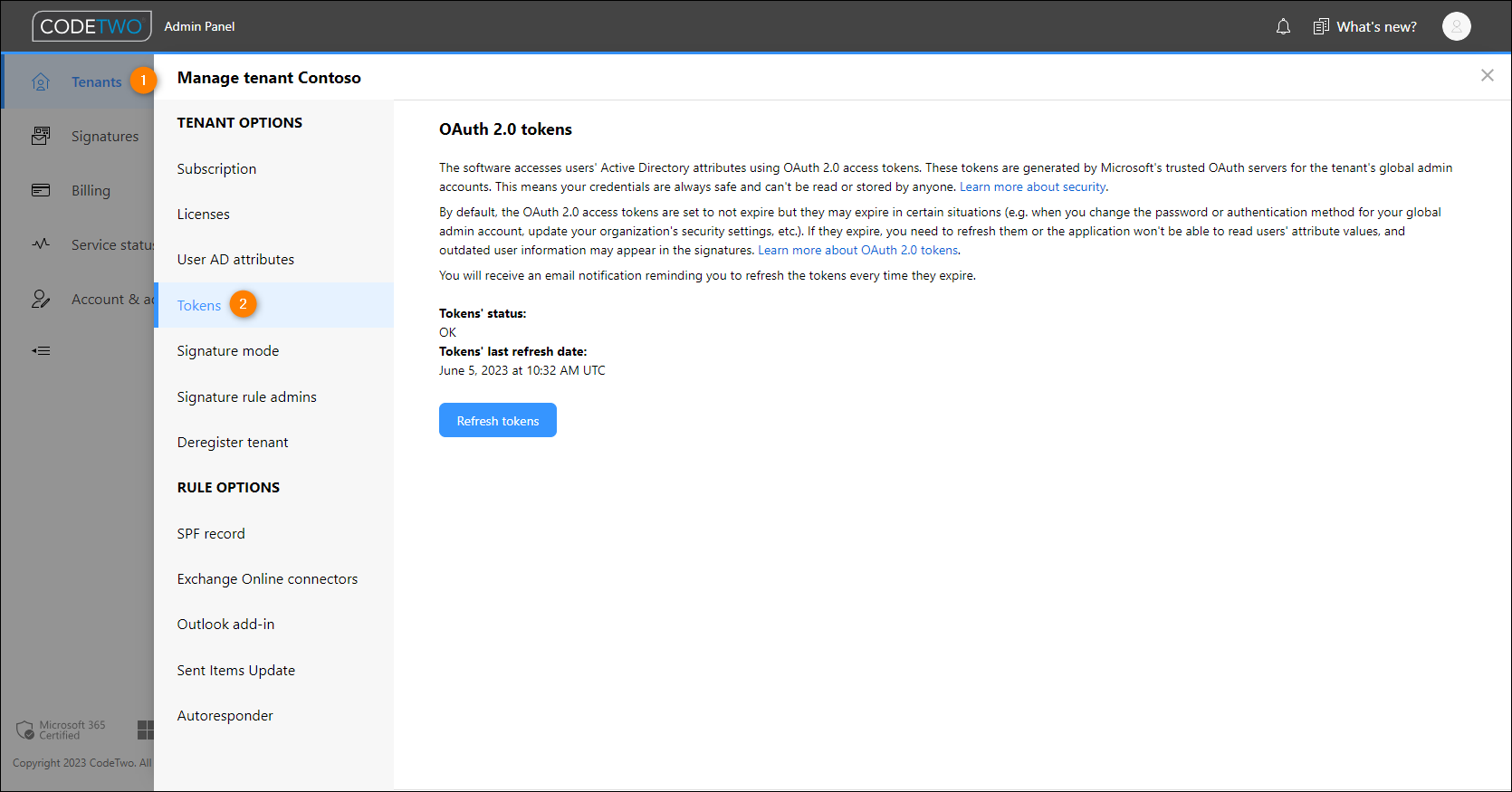Select Licenses in tenant options
Screen dimensions: 1512x792
[x=273, y=214]
